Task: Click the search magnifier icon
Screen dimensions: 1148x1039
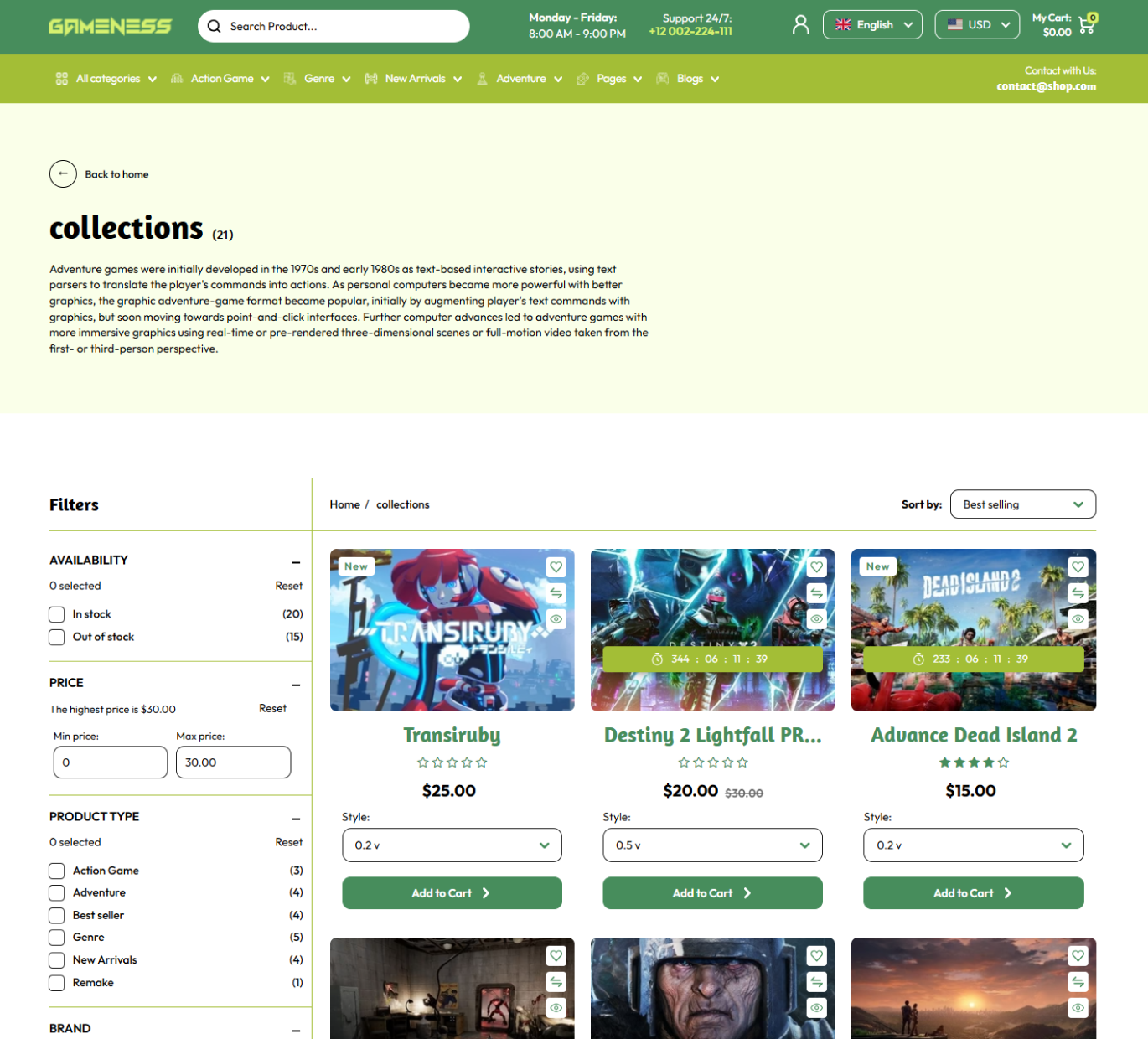Action: [215, 26]
